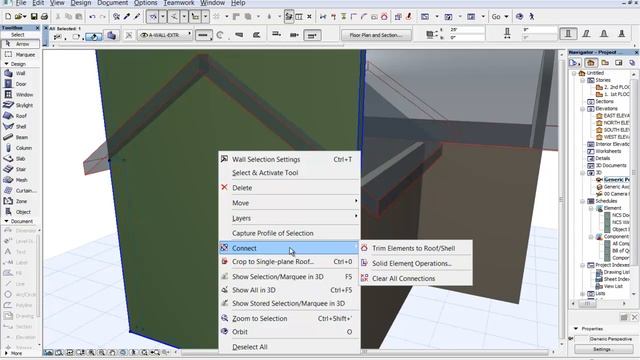Click the wall height input field

467,30
